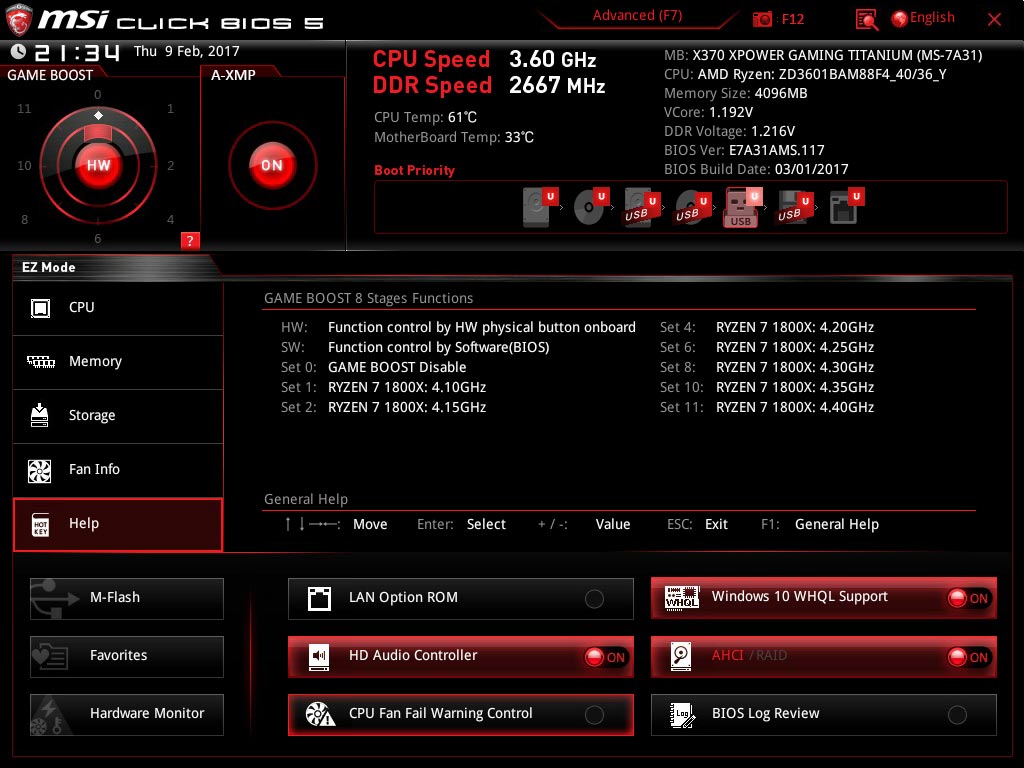
Task: Click the LAN Option ROM chip icon
Action: (x=319, y=598)
